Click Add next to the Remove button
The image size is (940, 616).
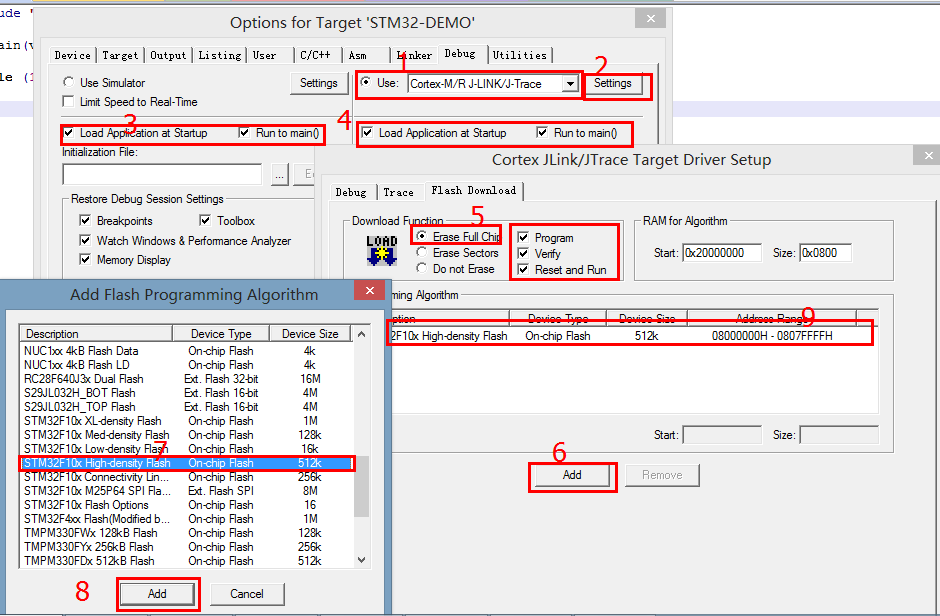pos(572,475)
